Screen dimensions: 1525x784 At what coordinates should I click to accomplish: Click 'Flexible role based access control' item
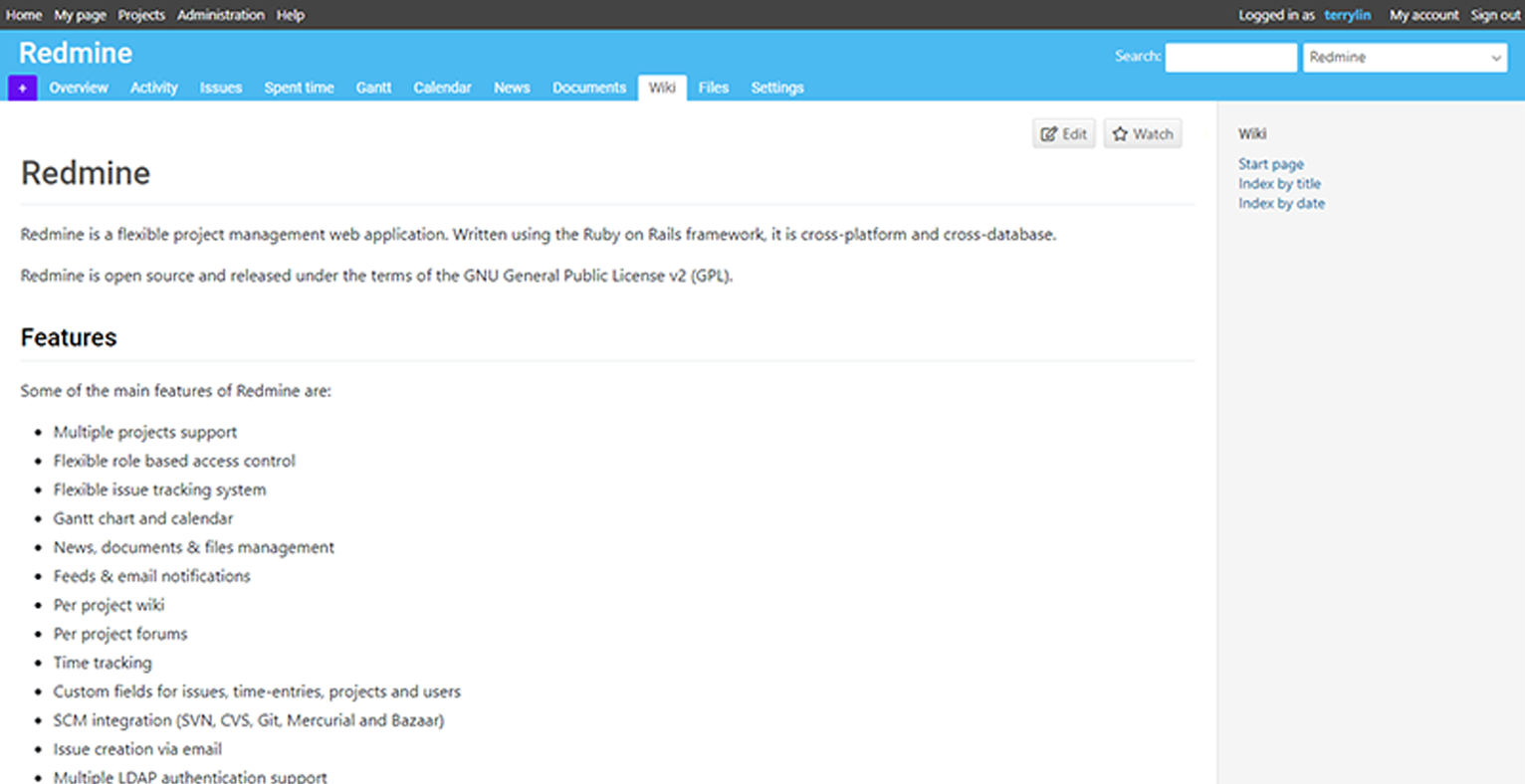(x=174, y=461)
